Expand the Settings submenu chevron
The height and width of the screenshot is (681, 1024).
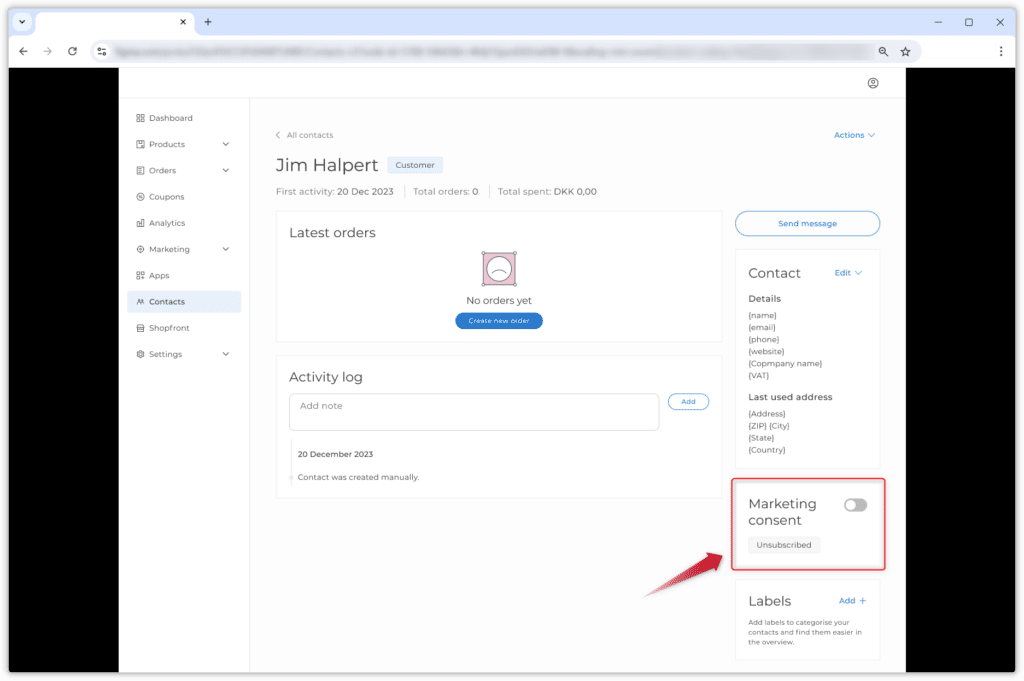coord(226,354)
